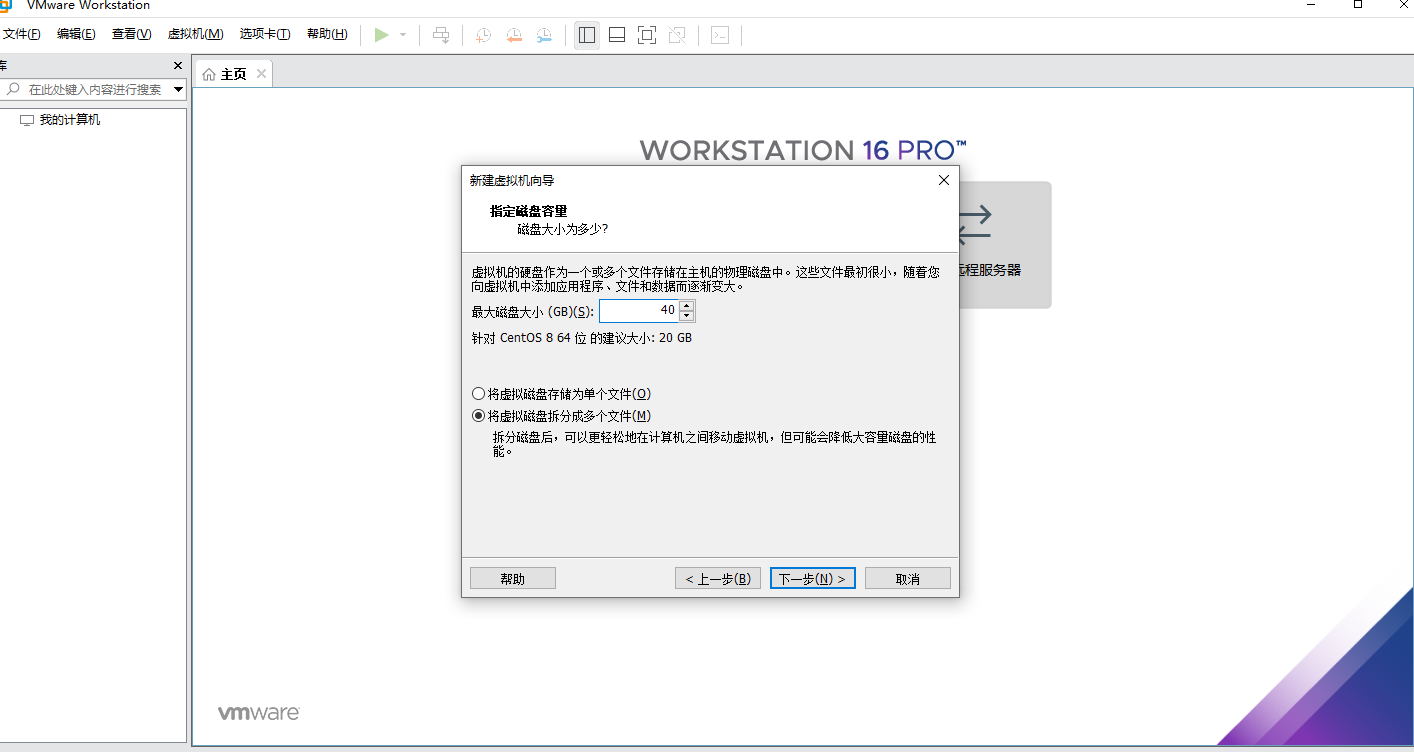The height and width of the screenshot is (752, 1414).
Task: Click the 远程服务器 tile label
Action: [x=990, y=271]
